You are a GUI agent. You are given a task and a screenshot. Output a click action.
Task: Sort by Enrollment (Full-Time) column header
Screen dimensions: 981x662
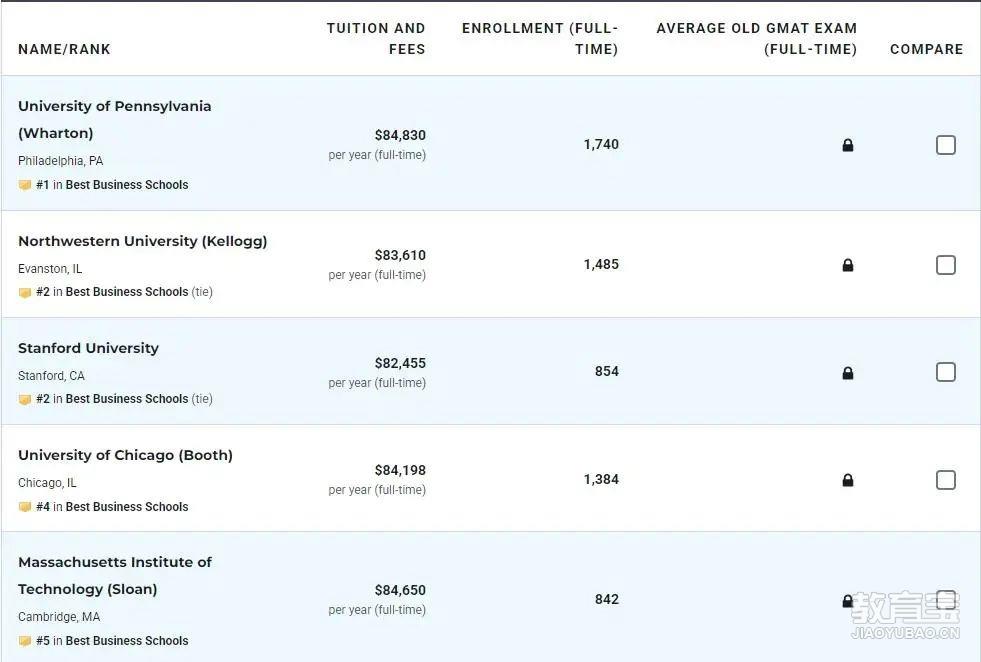tap(540, 39)
